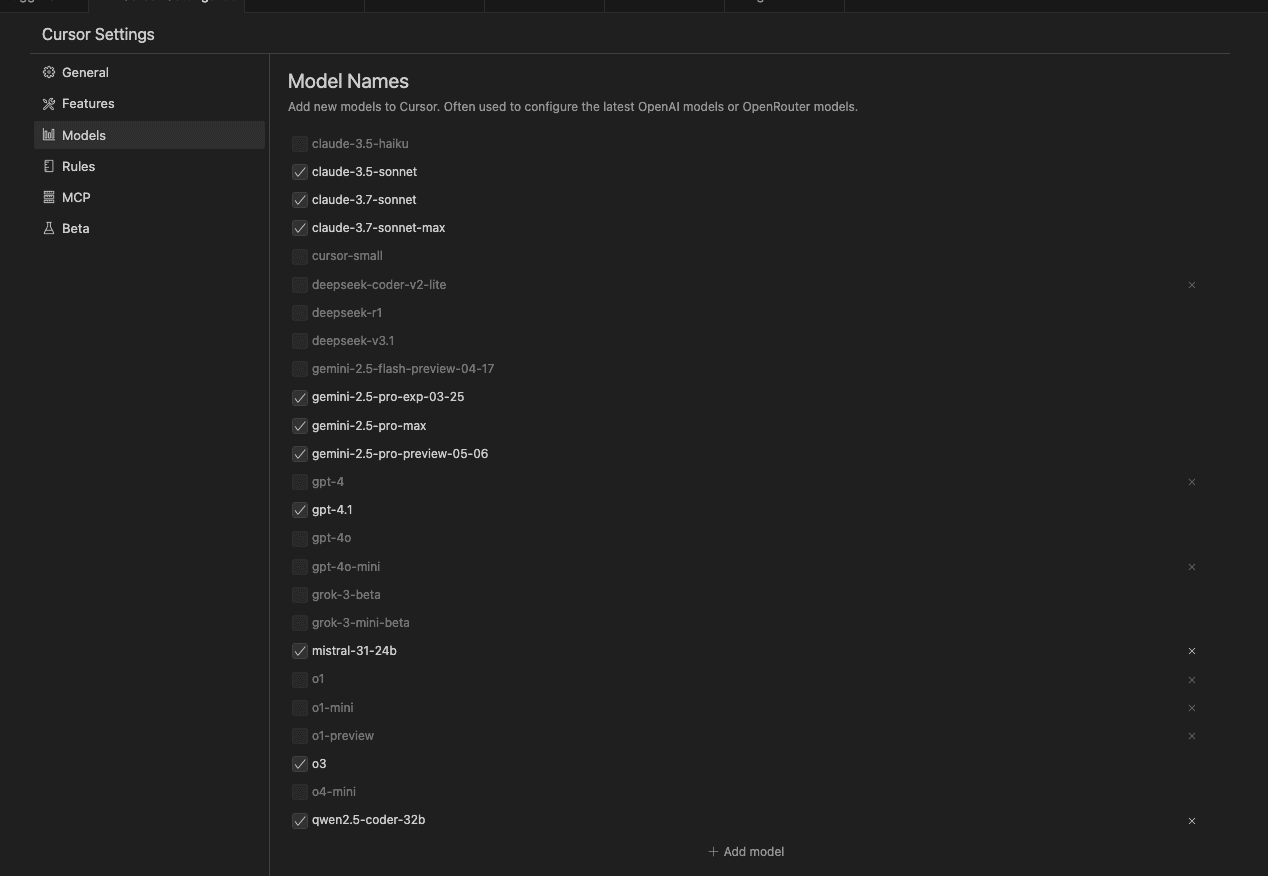Enable the claude-3.5-haiku checkbox

299,143
